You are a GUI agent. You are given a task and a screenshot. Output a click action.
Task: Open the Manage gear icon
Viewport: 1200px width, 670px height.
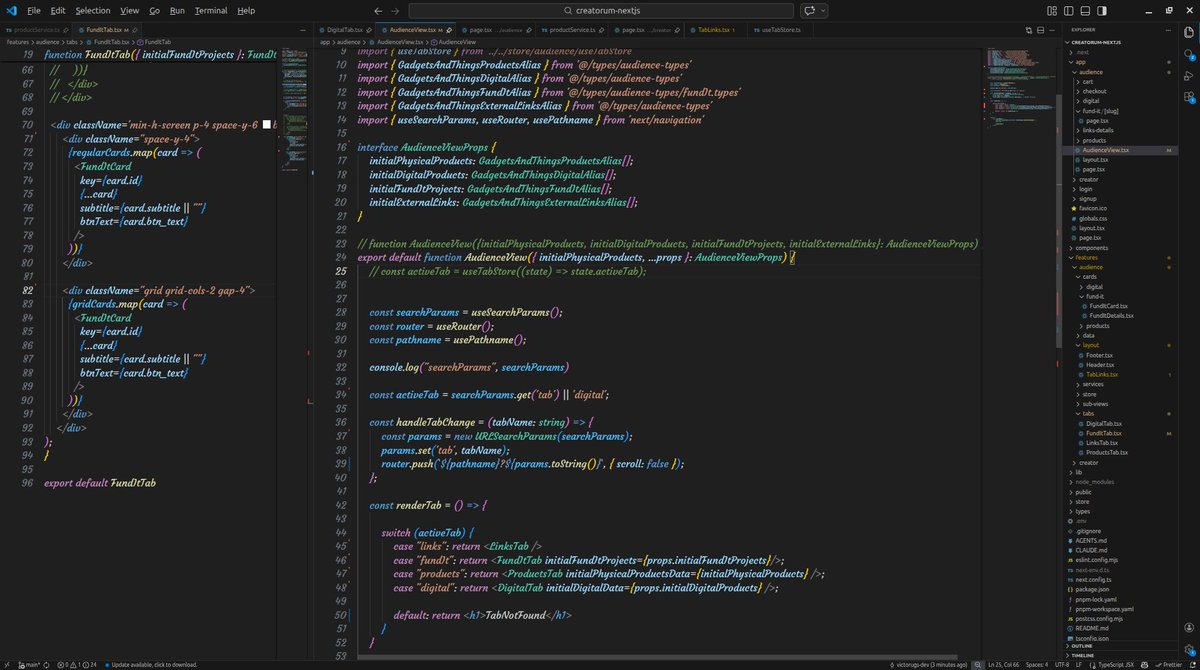click(x=1189, y=649)
